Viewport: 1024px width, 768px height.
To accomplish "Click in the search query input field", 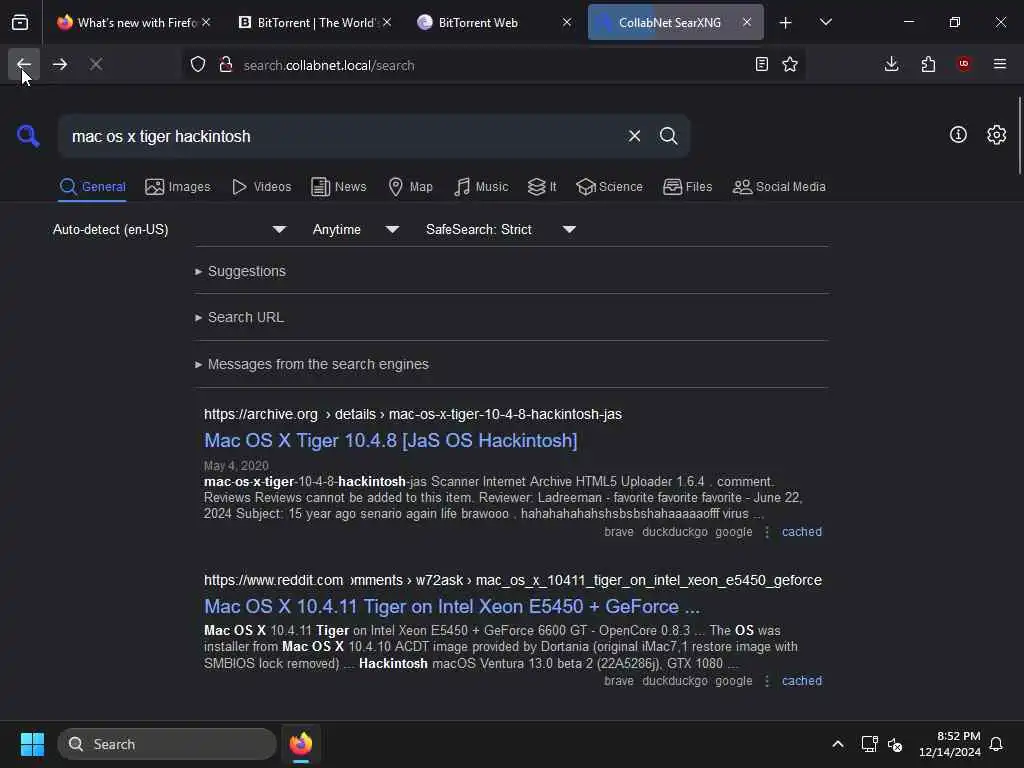I will (x=340, y=136).
